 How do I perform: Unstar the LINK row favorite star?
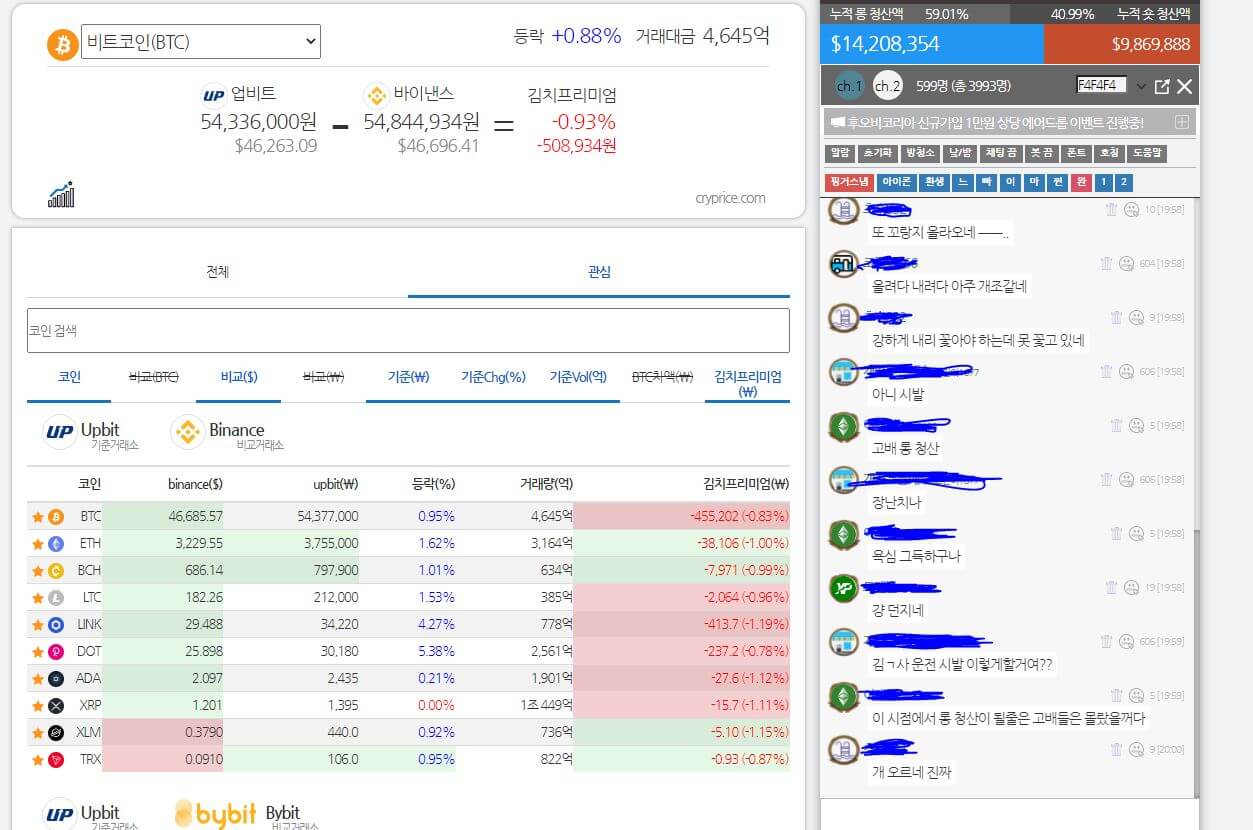click(x=38, y=625)
